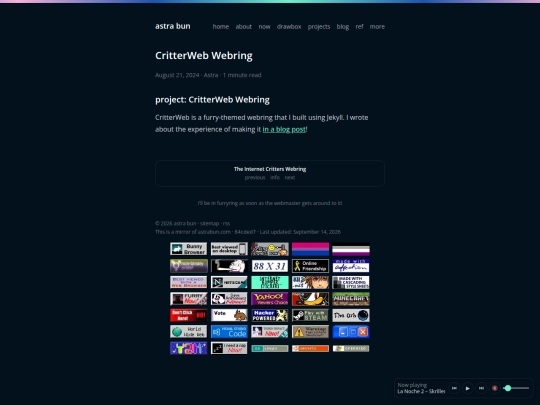Adjust the music player volume slider
Viewport: 540px width, 405px height.
[516, 388]
